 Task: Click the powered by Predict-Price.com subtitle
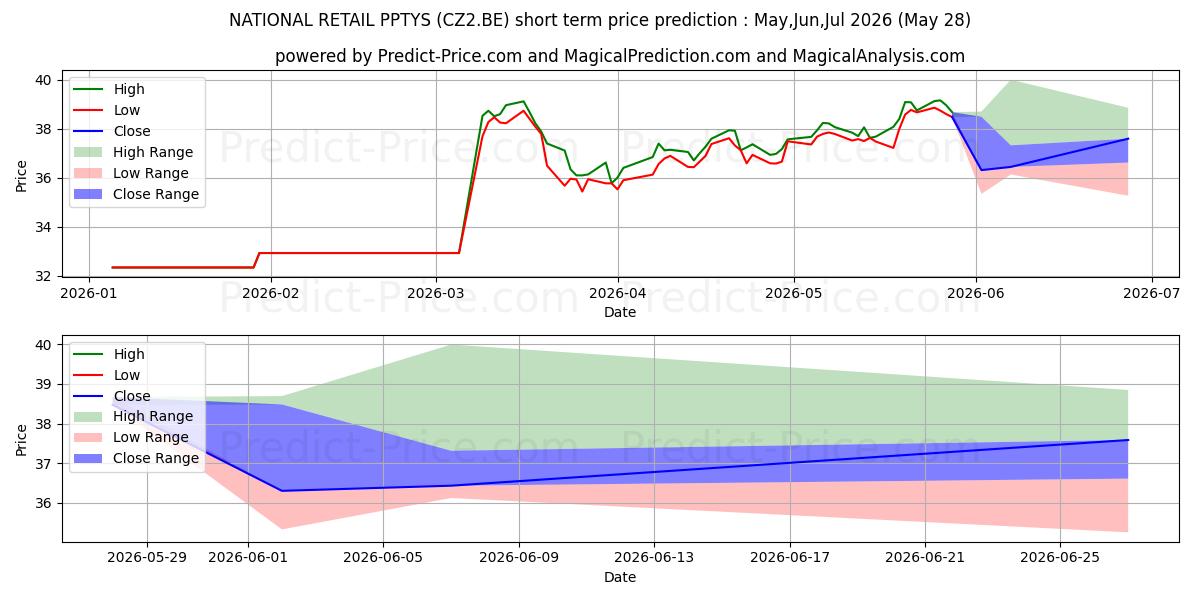(620, 57)
